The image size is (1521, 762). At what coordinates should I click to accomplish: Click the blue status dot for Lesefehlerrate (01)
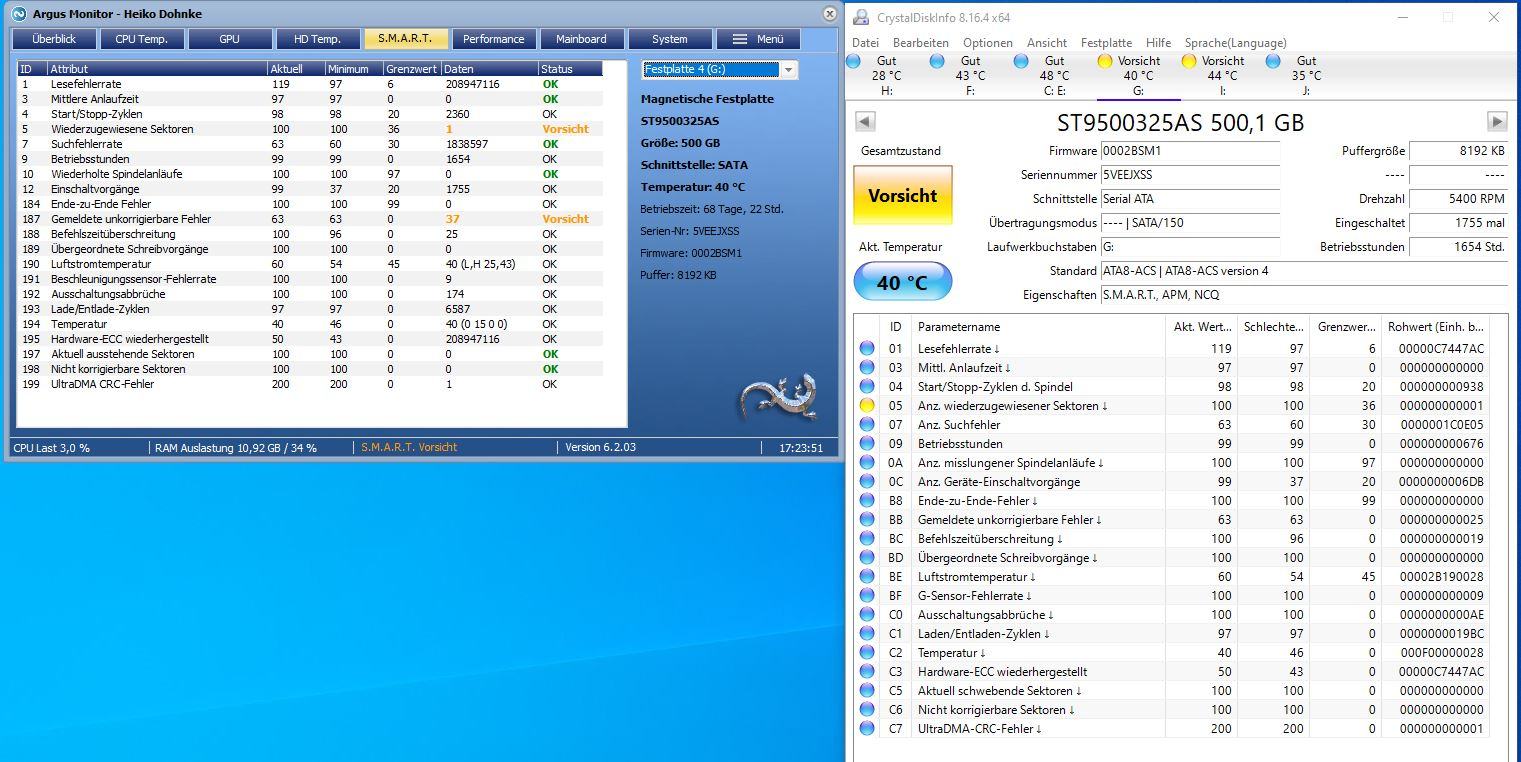(867, 349)
